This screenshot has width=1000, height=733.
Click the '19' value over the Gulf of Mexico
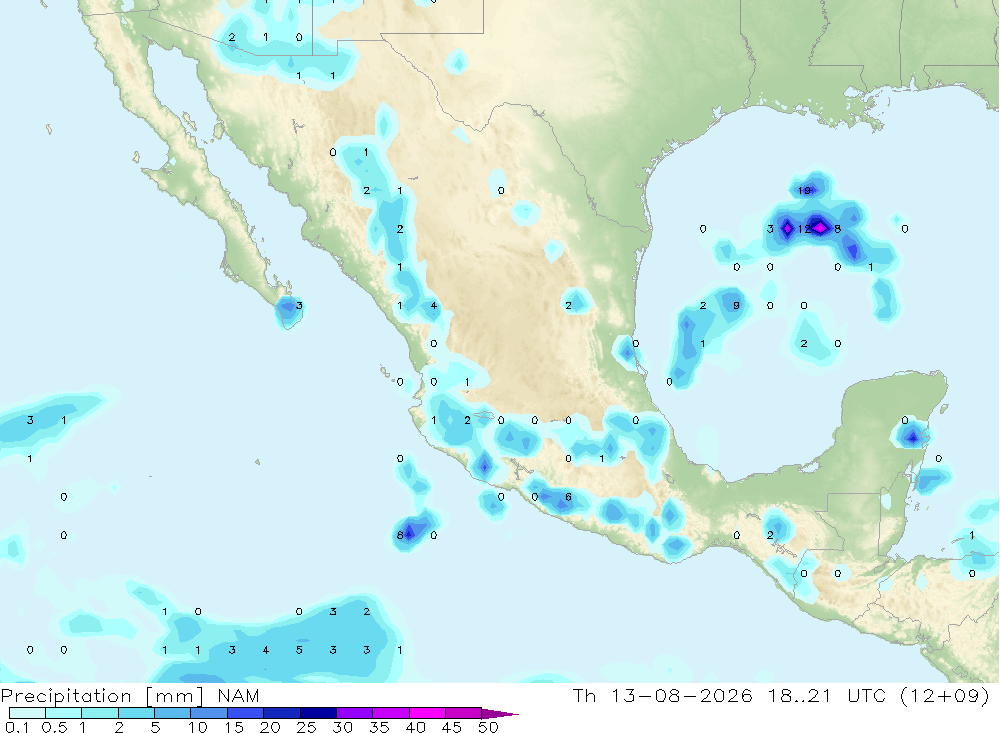(x=804, y=190)
